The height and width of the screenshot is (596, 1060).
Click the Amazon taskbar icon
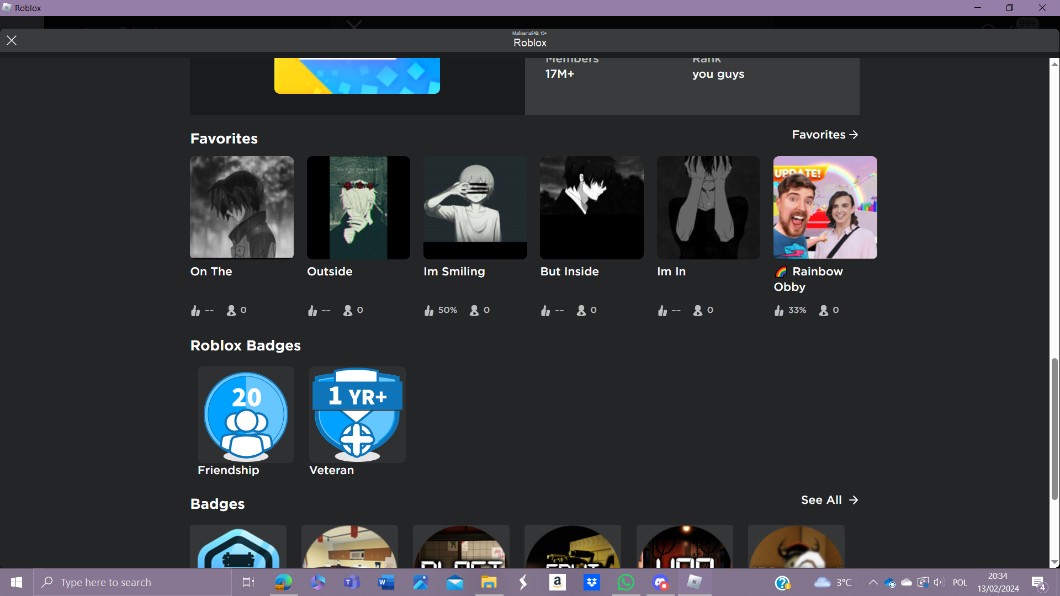point(557,582)
